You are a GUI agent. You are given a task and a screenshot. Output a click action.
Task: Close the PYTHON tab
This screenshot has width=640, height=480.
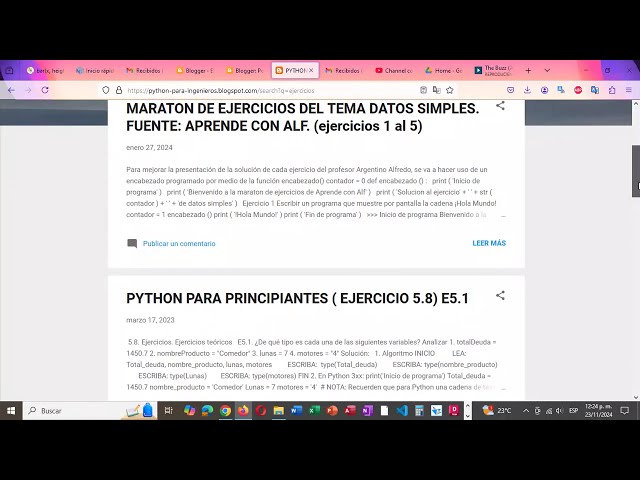point(311,71)
